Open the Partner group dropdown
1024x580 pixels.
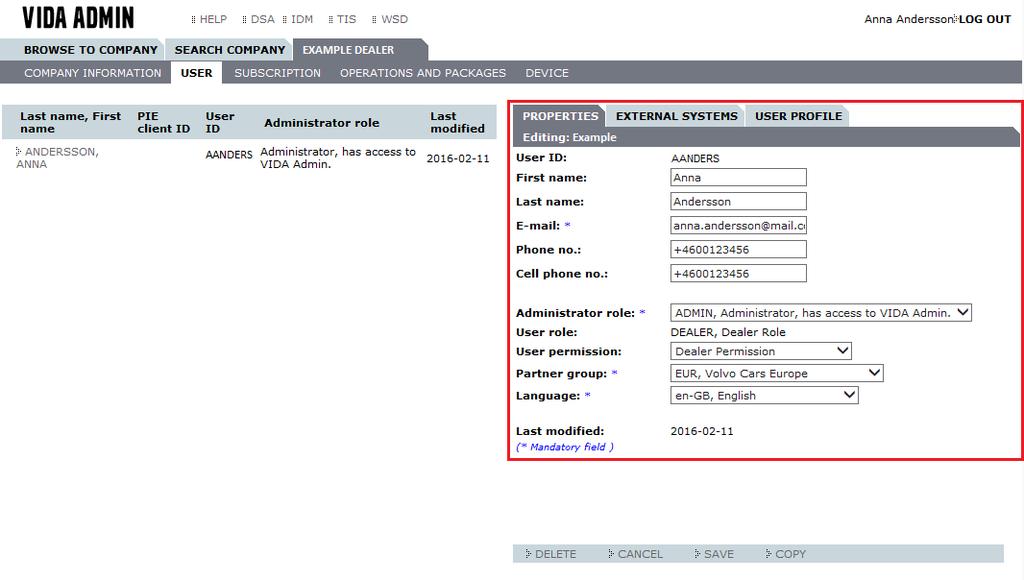click(x=776, y=374)
